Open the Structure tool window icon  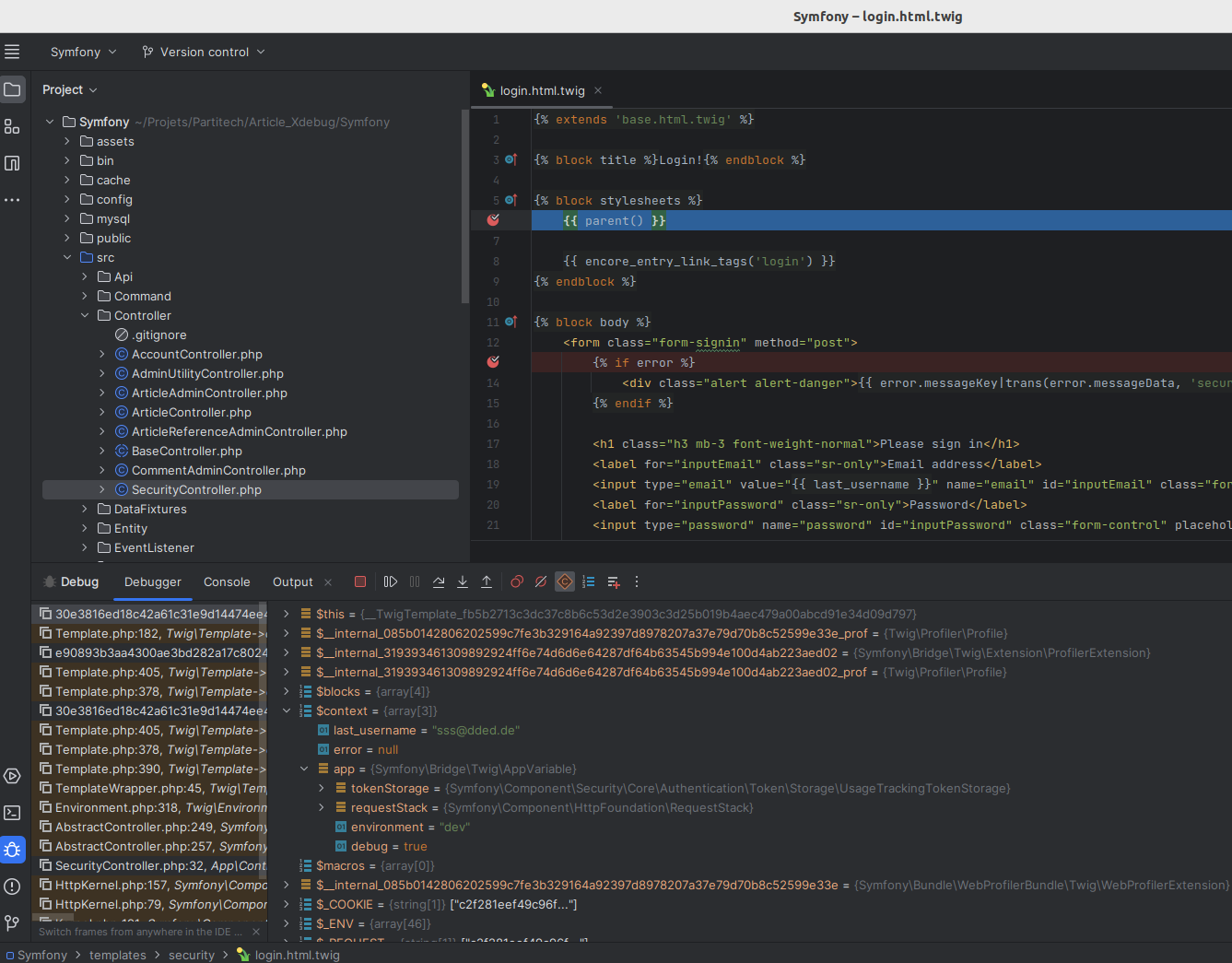[12, 126]
